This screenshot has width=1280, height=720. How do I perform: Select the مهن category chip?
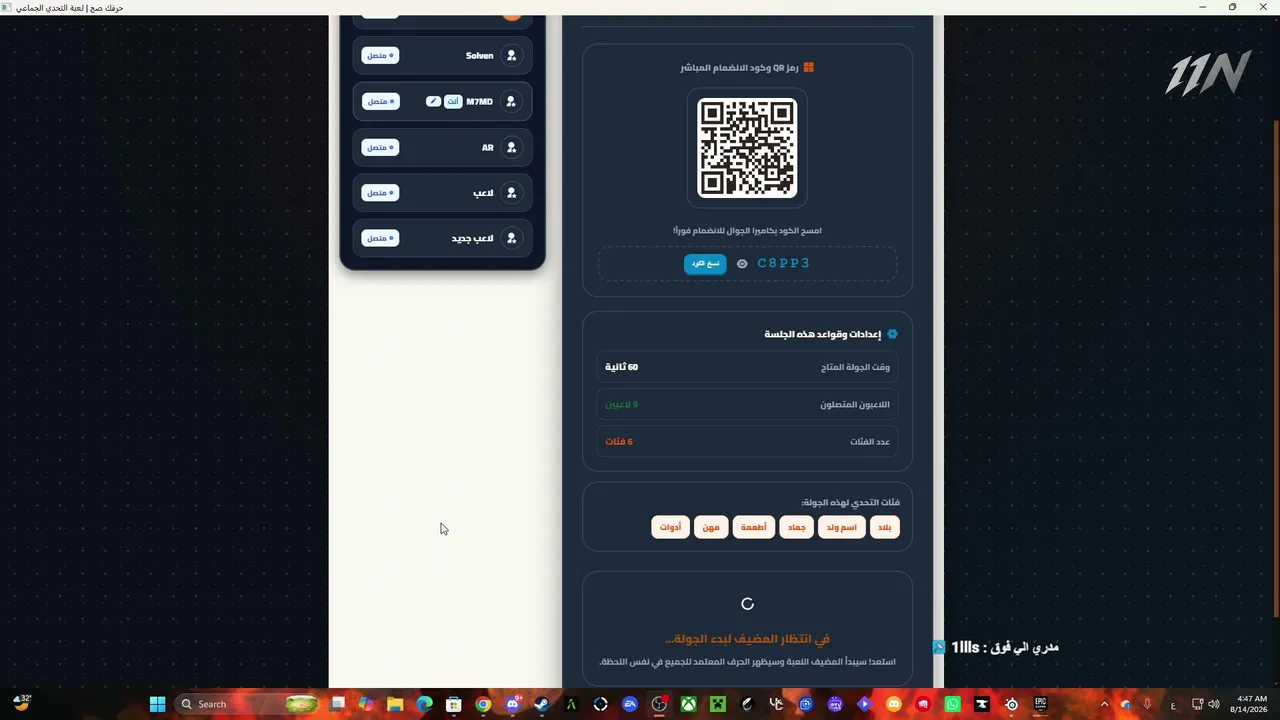coord(711,527)
